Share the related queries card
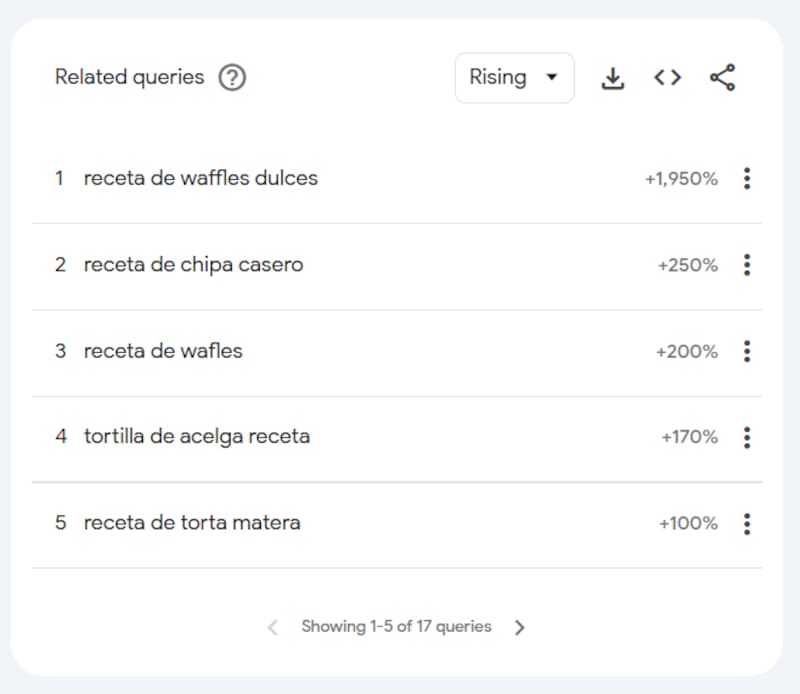The image size is (800, 694). coord(722,78)
